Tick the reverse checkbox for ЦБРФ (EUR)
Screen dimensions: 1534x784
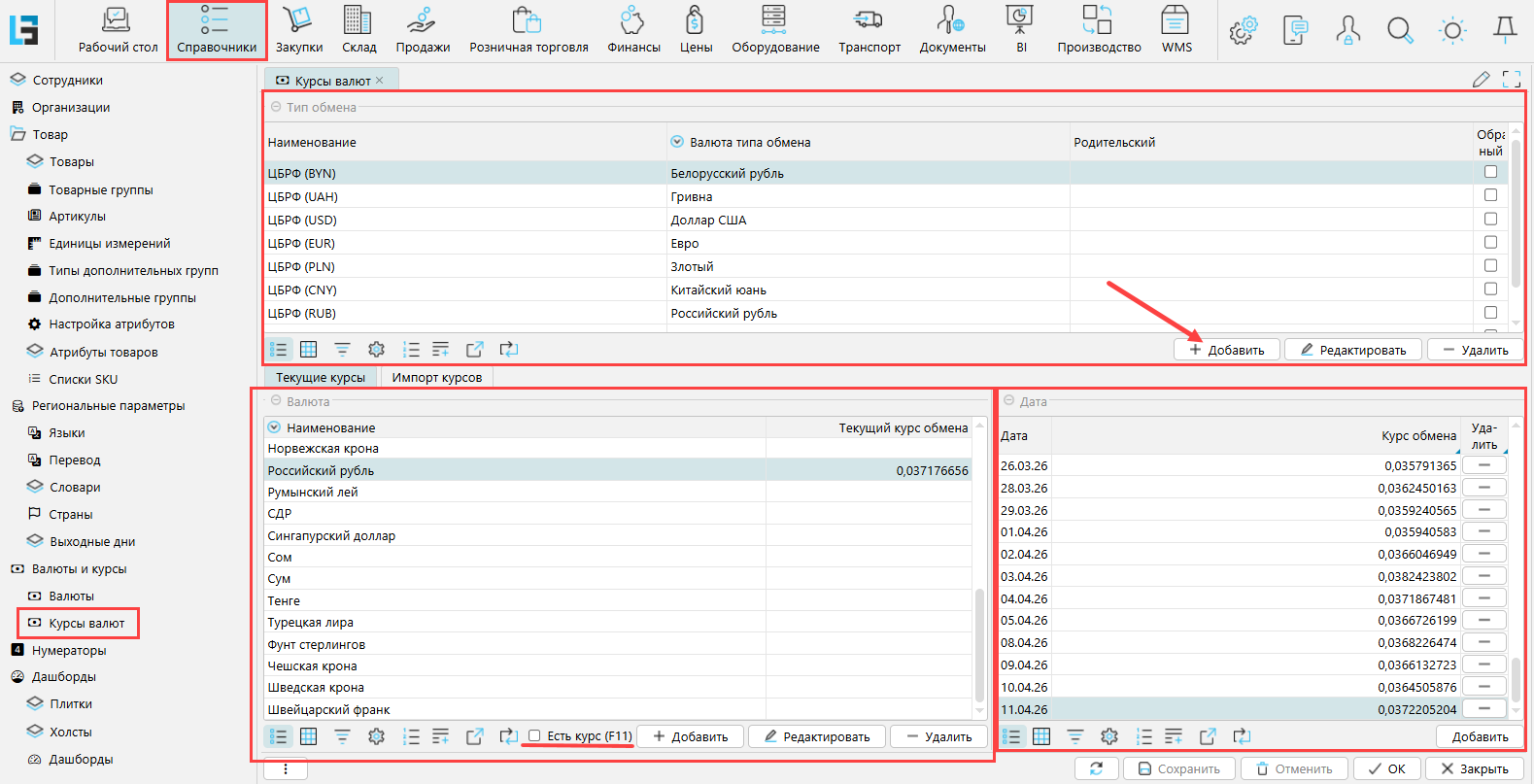pyautogui.click(x=1490, y=242)
